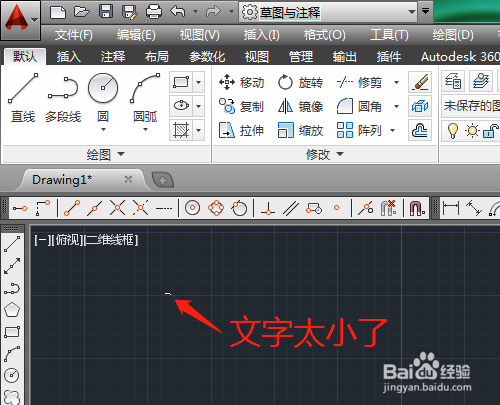Switch to the 插件 ribbon tab
The height and width of the screenshot is (405, 500).
point(389,57)
